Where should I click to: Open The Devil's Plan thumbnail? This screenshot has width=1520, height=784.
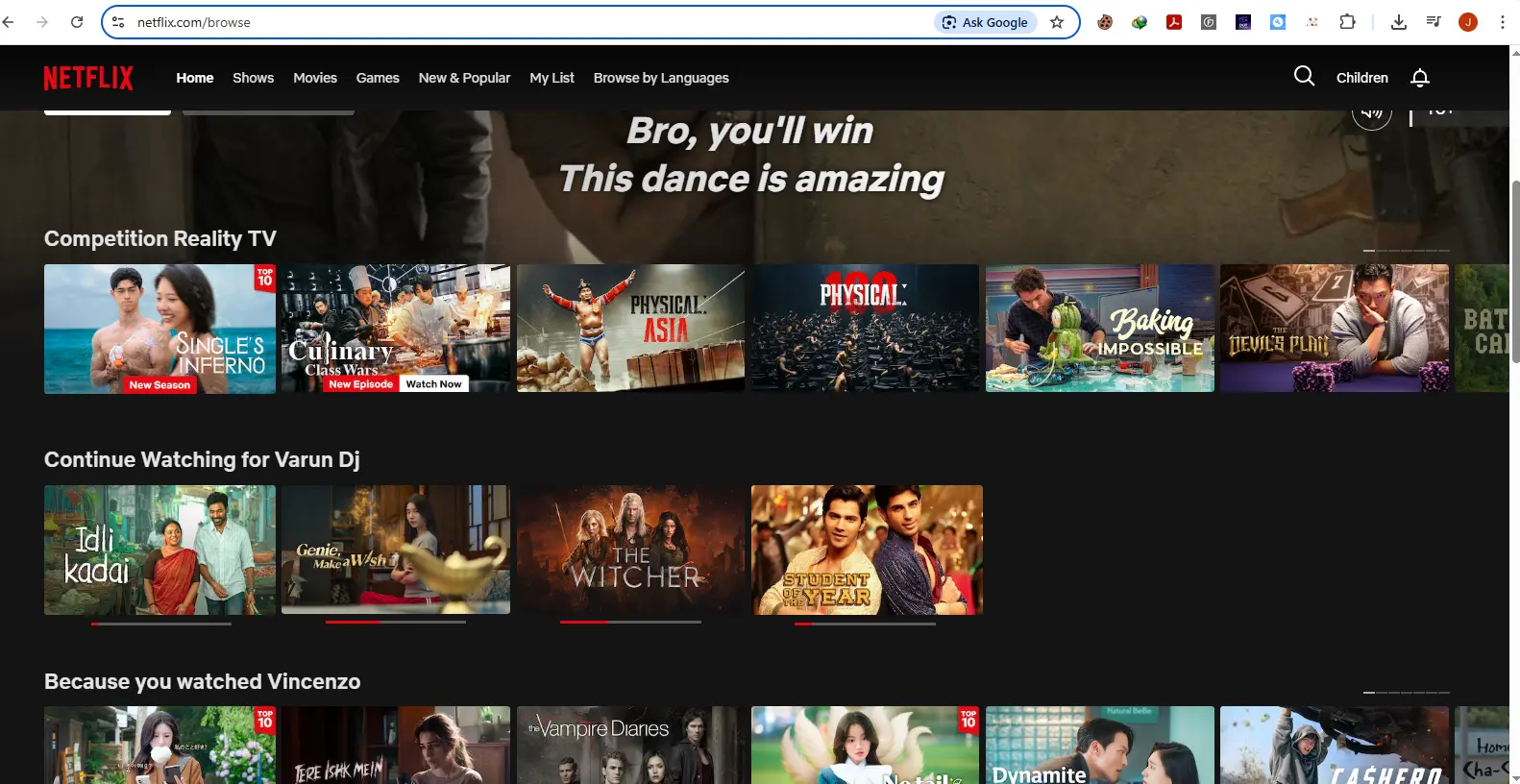point(1335,329)
